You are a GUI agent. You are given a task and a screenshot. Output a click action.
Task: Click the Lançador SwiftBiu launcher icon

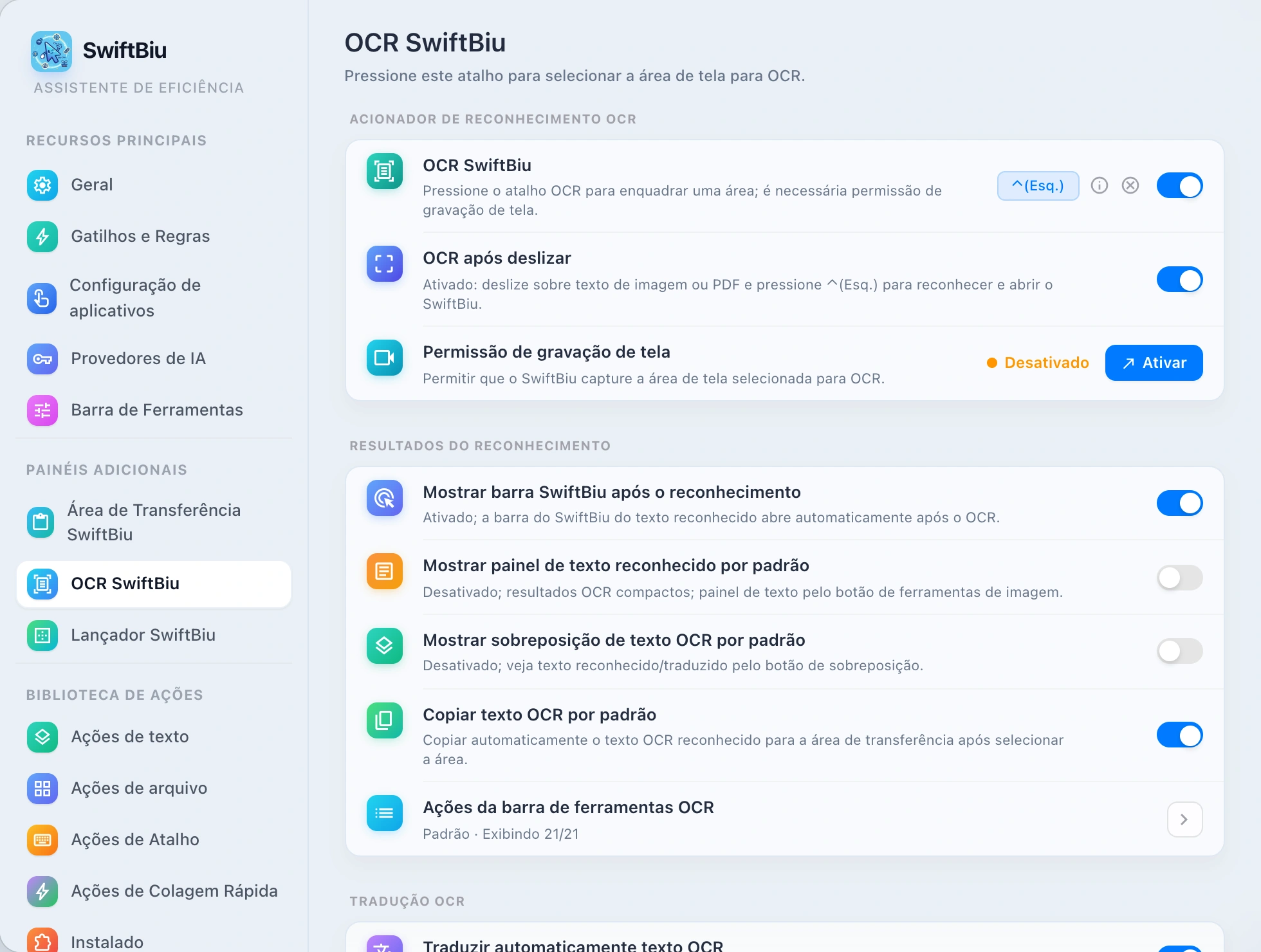point(42,636)
